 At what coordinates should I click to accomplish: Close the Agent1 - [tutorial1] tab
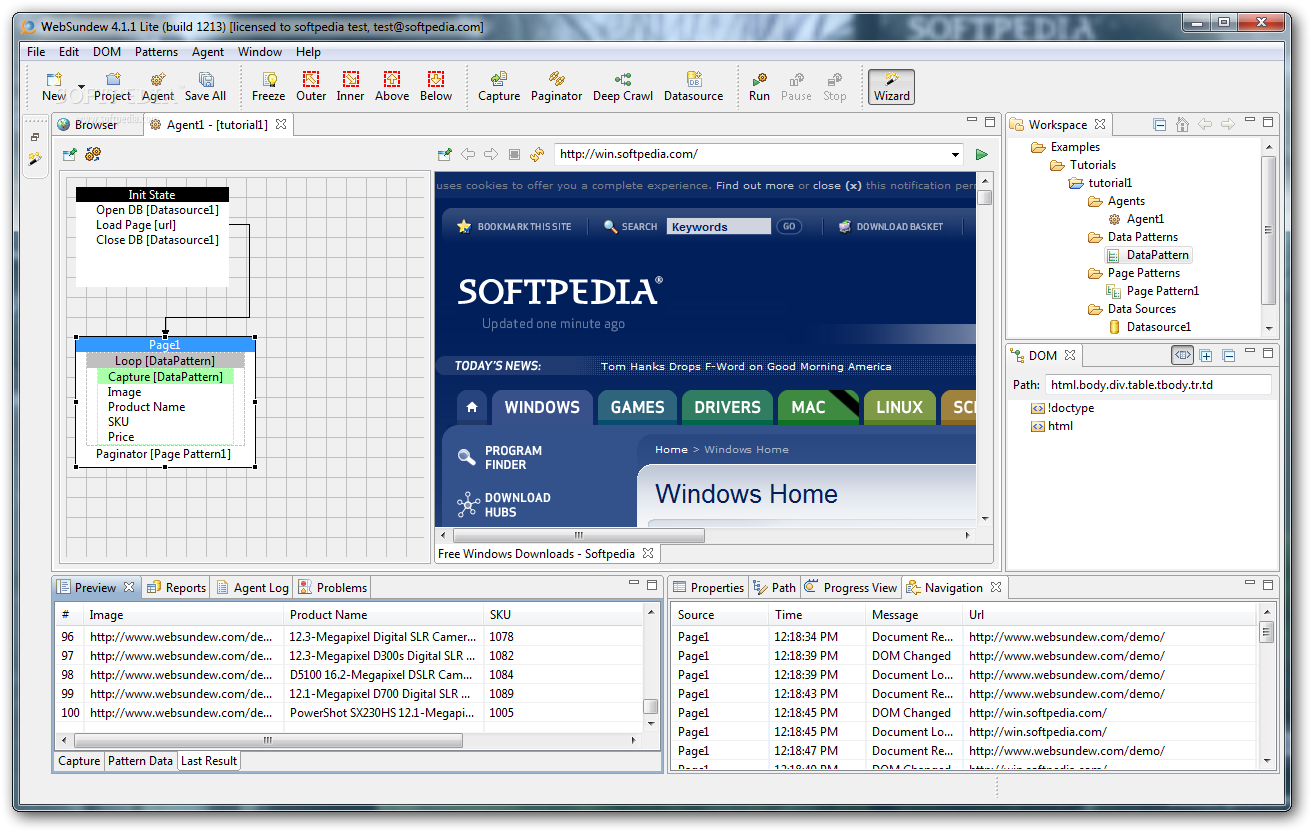[281, 125]
